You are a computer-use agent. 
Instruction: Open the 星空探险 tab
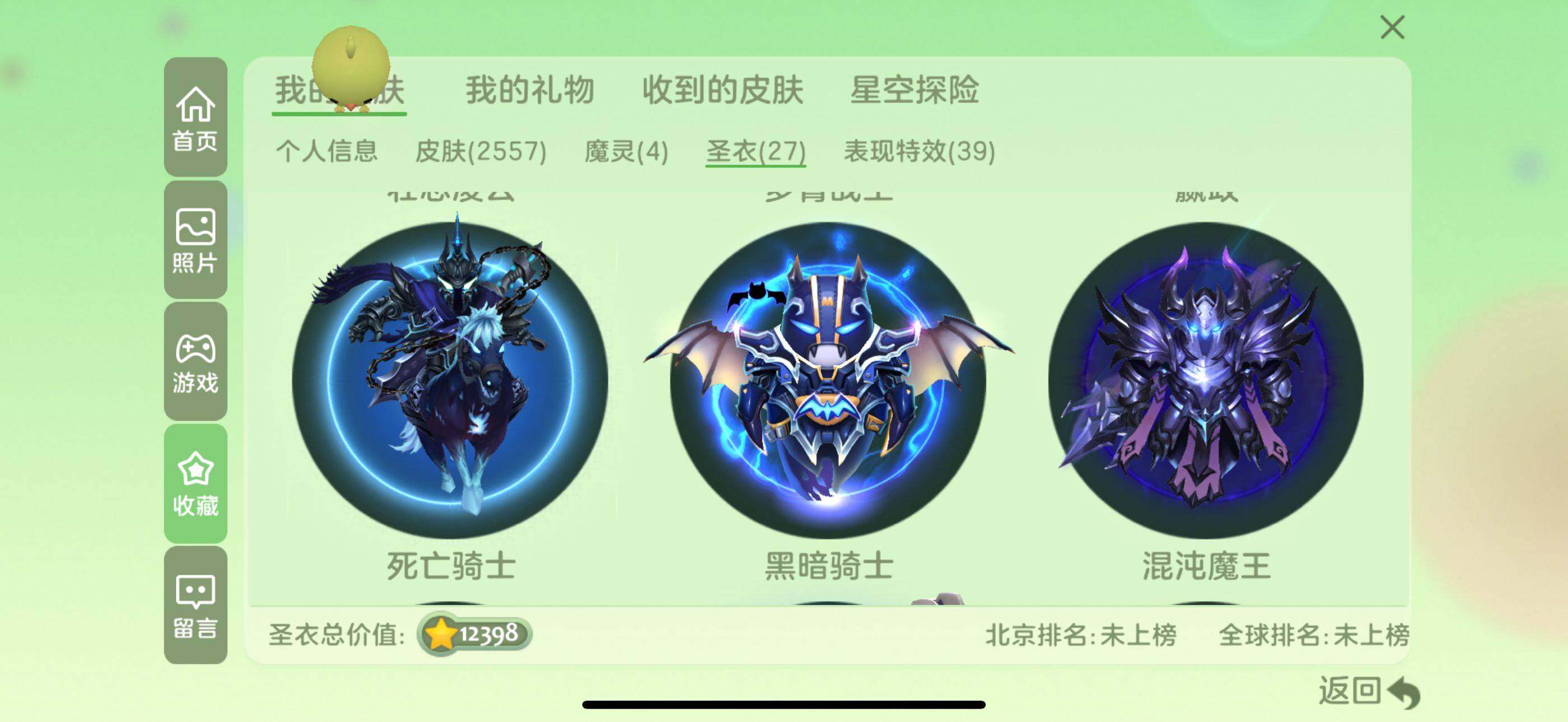click(x=914, y=90)
